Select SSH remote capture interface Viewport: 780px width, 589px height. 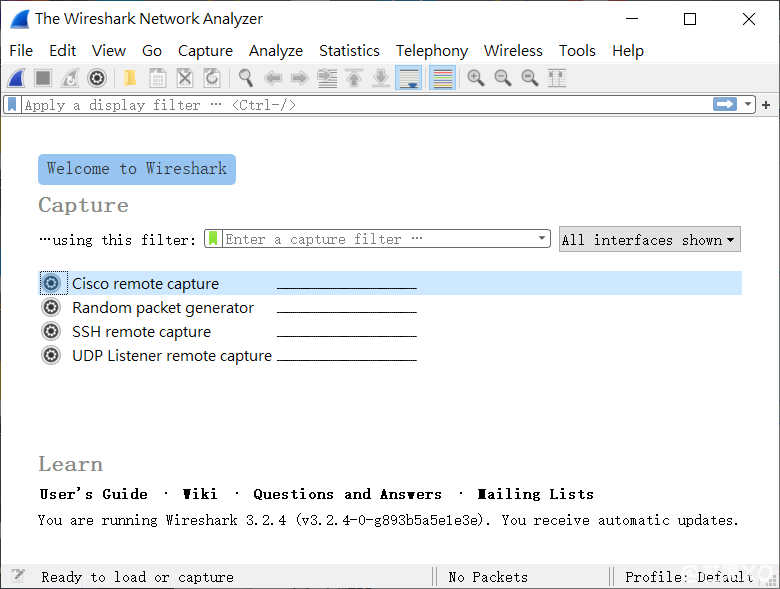click(x=390, y=331)
